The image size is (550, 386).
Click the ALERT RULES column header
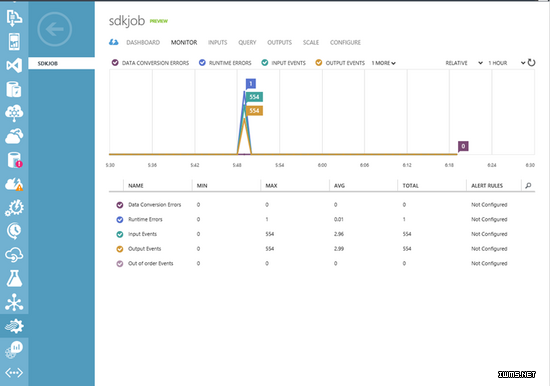[x=487, y=186]
